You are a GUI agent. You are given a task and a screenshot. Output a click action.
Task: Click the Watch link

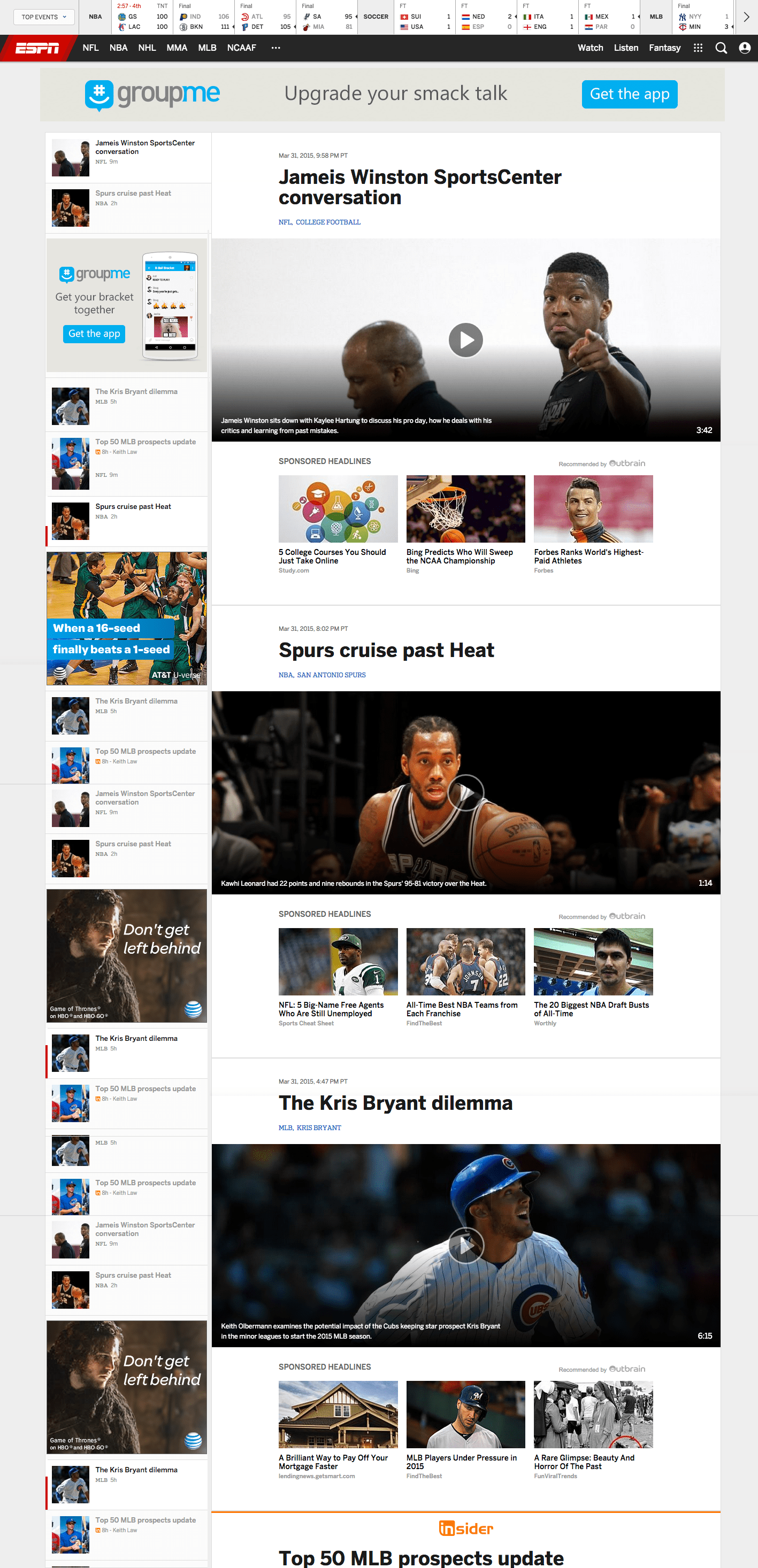590,48
